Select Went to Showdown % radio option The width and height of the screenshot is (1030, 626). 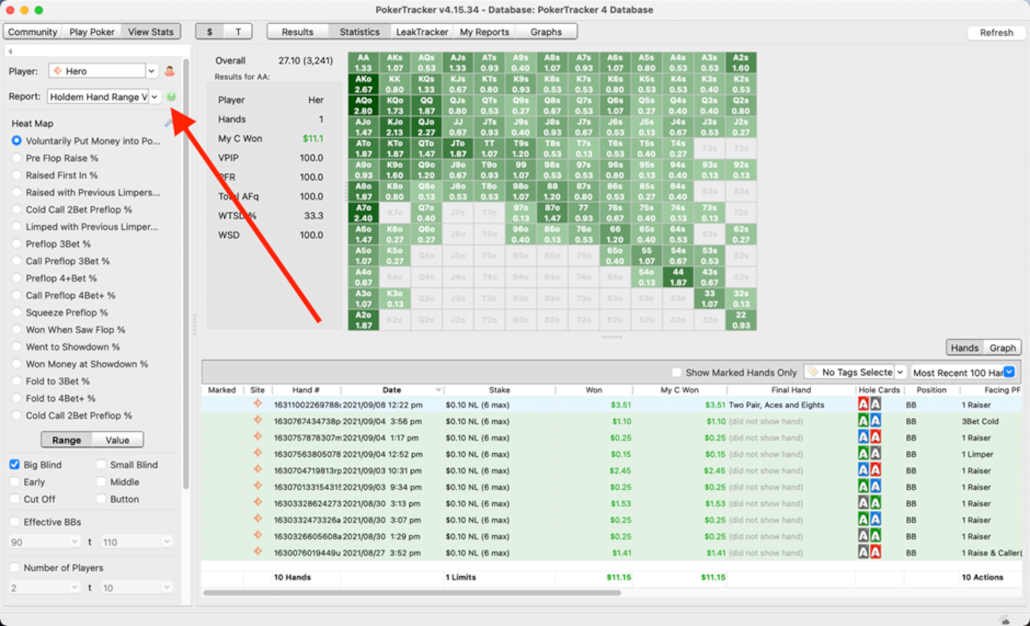16,347
